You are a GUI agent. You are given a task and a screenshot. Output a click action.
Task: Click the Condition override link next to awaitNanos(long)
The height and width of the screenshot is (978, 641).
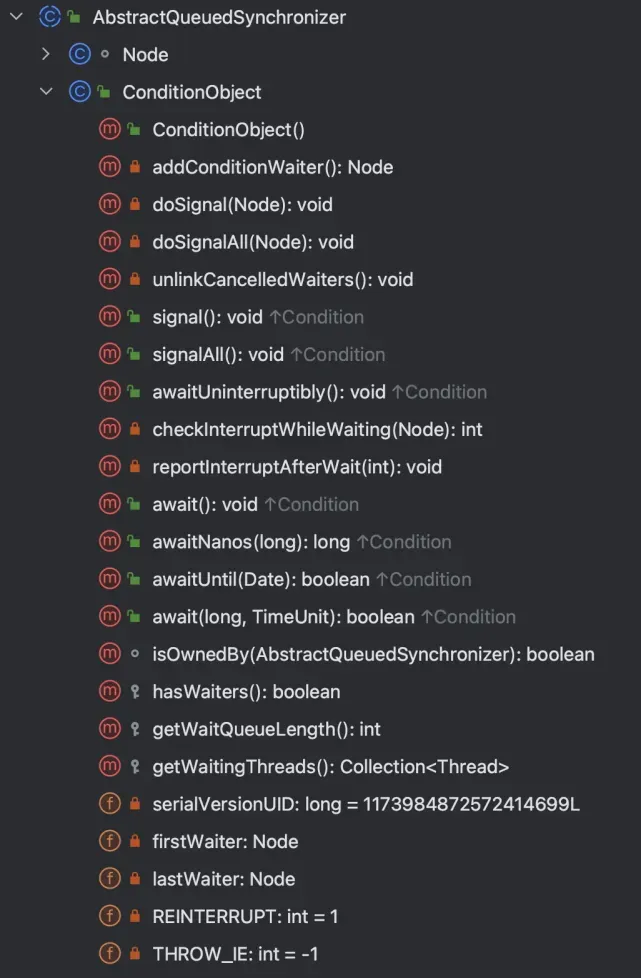[x=404, y=541]
